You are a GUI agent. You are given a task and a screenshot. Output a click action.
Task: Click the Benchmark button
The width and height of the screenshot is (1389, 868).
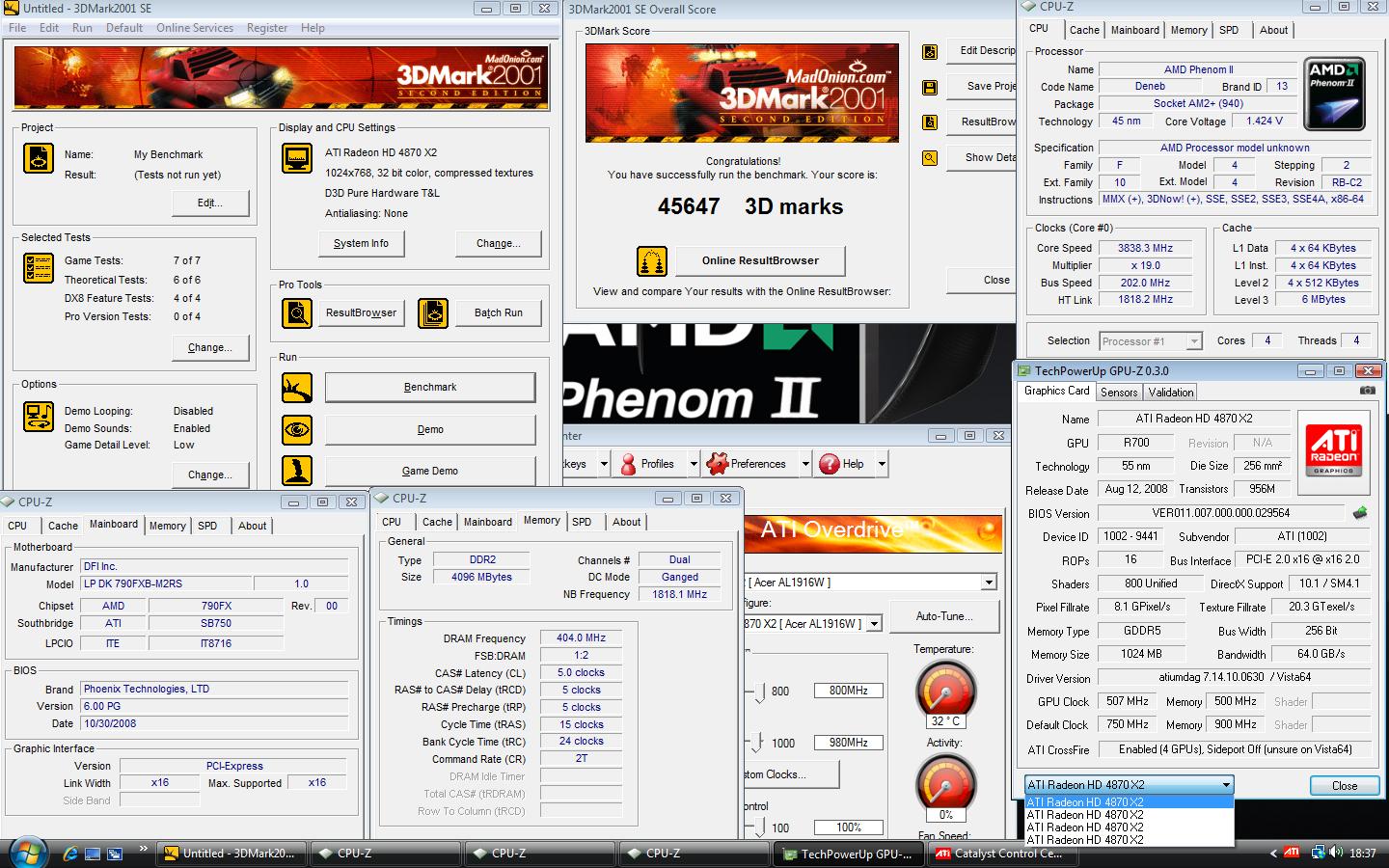[430, 387]
